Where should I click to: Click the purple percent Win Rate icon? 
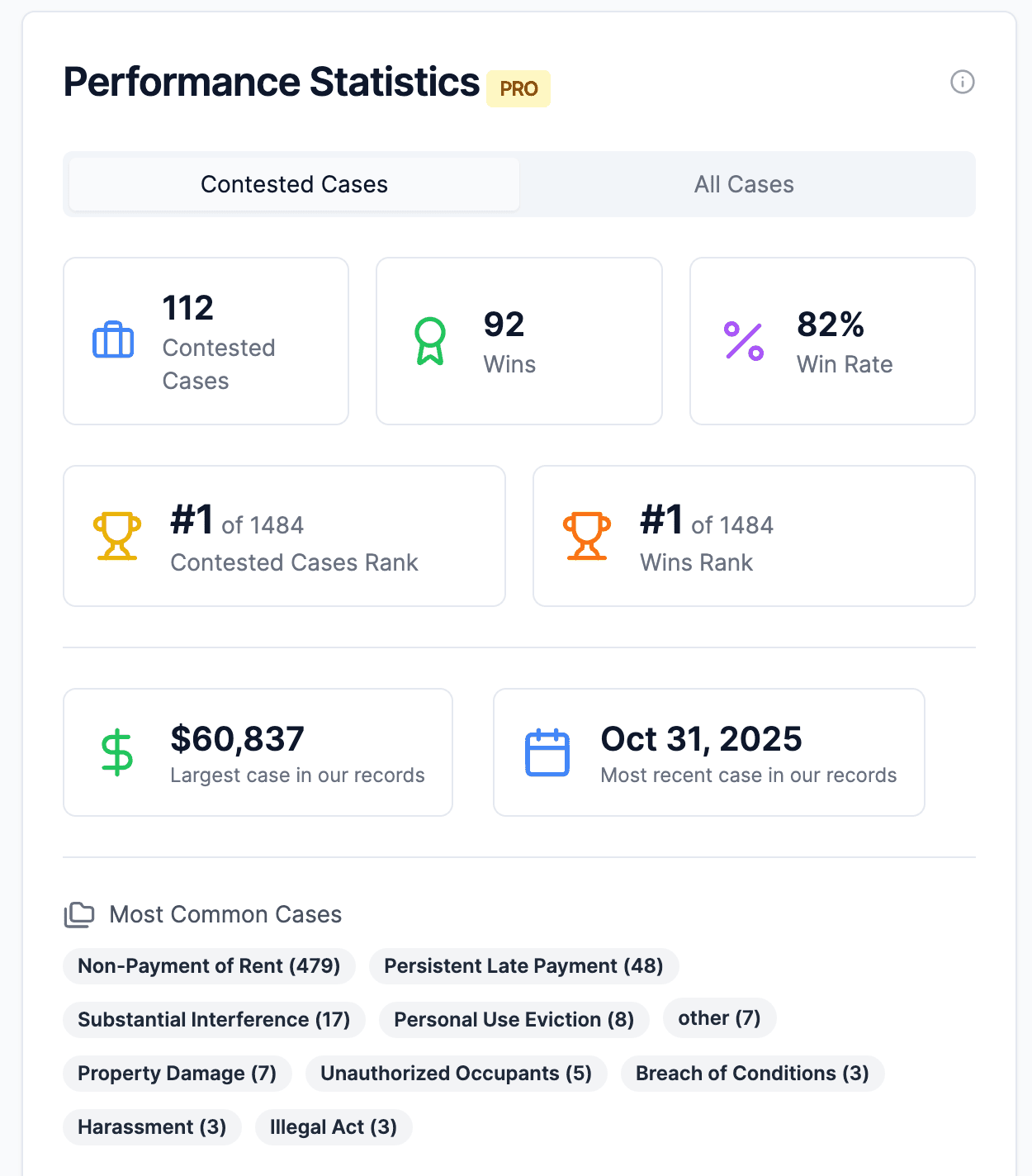pyautogui.click(x=744, y=341)
